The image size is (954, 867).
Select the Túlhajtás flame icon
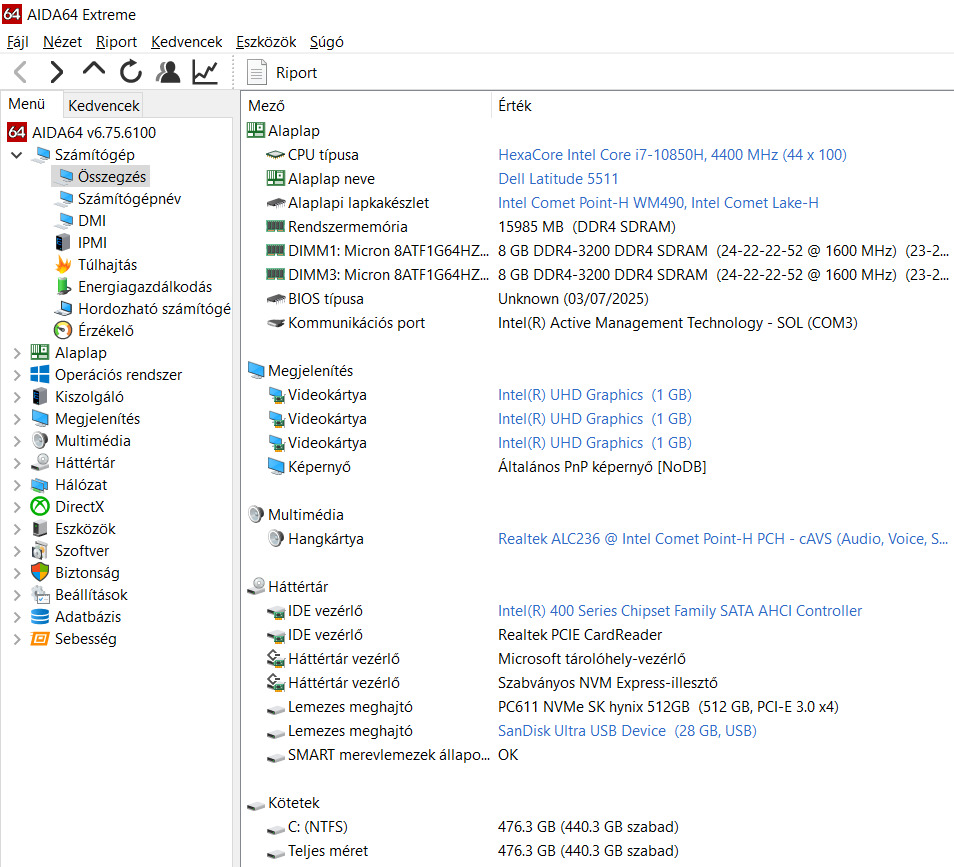[x=63, y=264]
